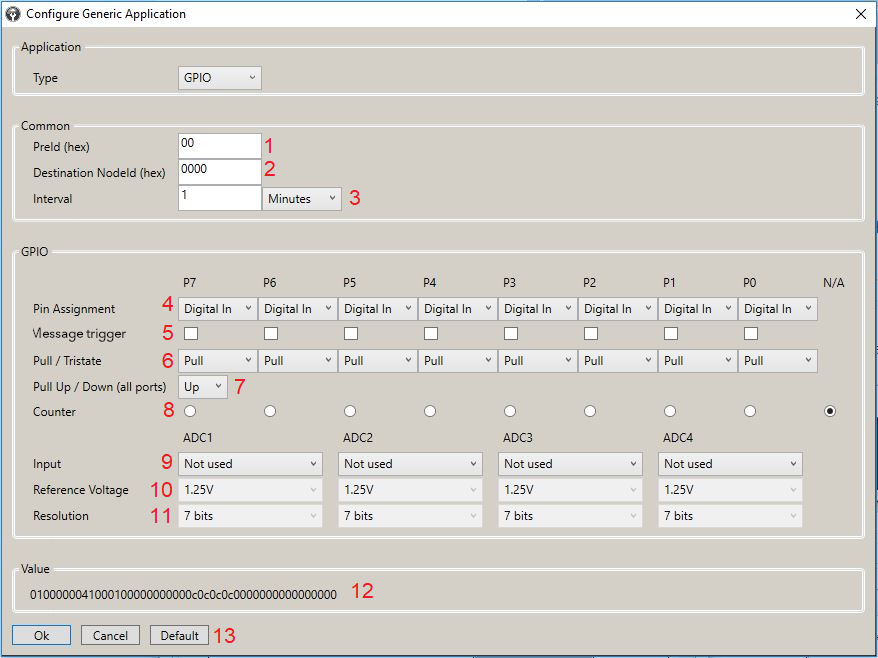Open the ADC3 Input dropdown

(x=570, y=464)
